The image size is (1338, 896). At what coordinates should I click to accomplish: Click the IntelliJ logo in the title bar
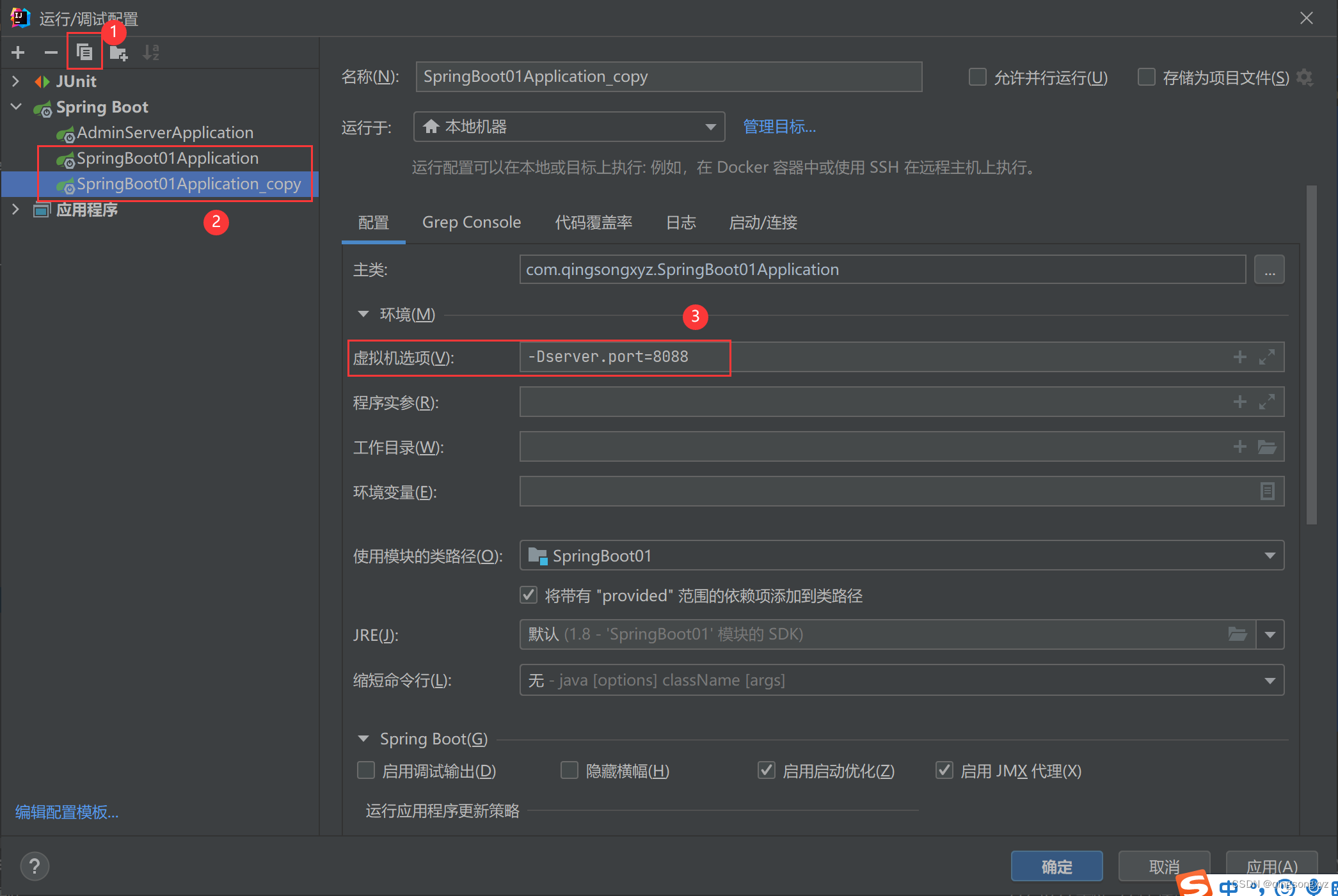click(x=20, y=18)
